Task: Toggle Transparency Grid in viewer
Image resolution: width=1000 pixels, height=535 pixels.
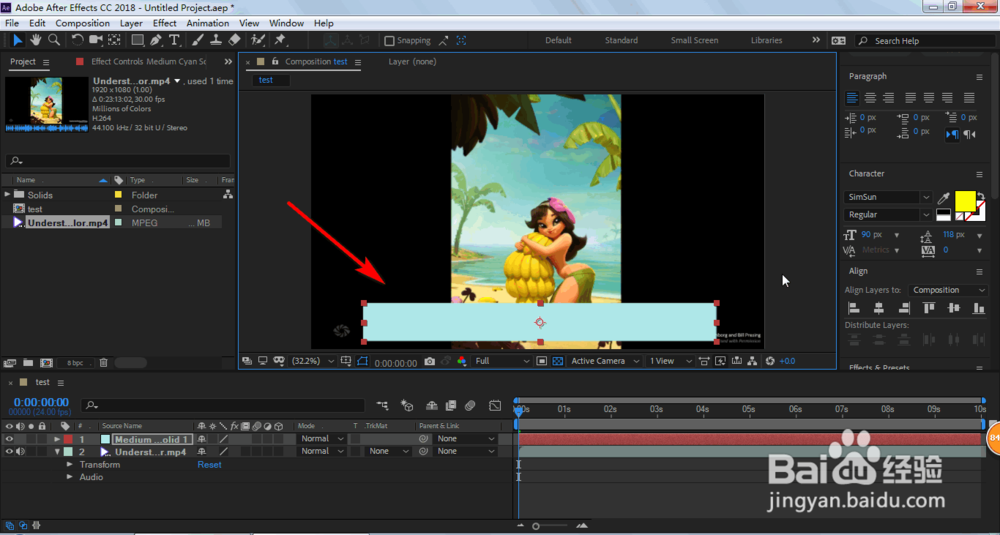Action: pyautogui.click(x=558, y=361)
